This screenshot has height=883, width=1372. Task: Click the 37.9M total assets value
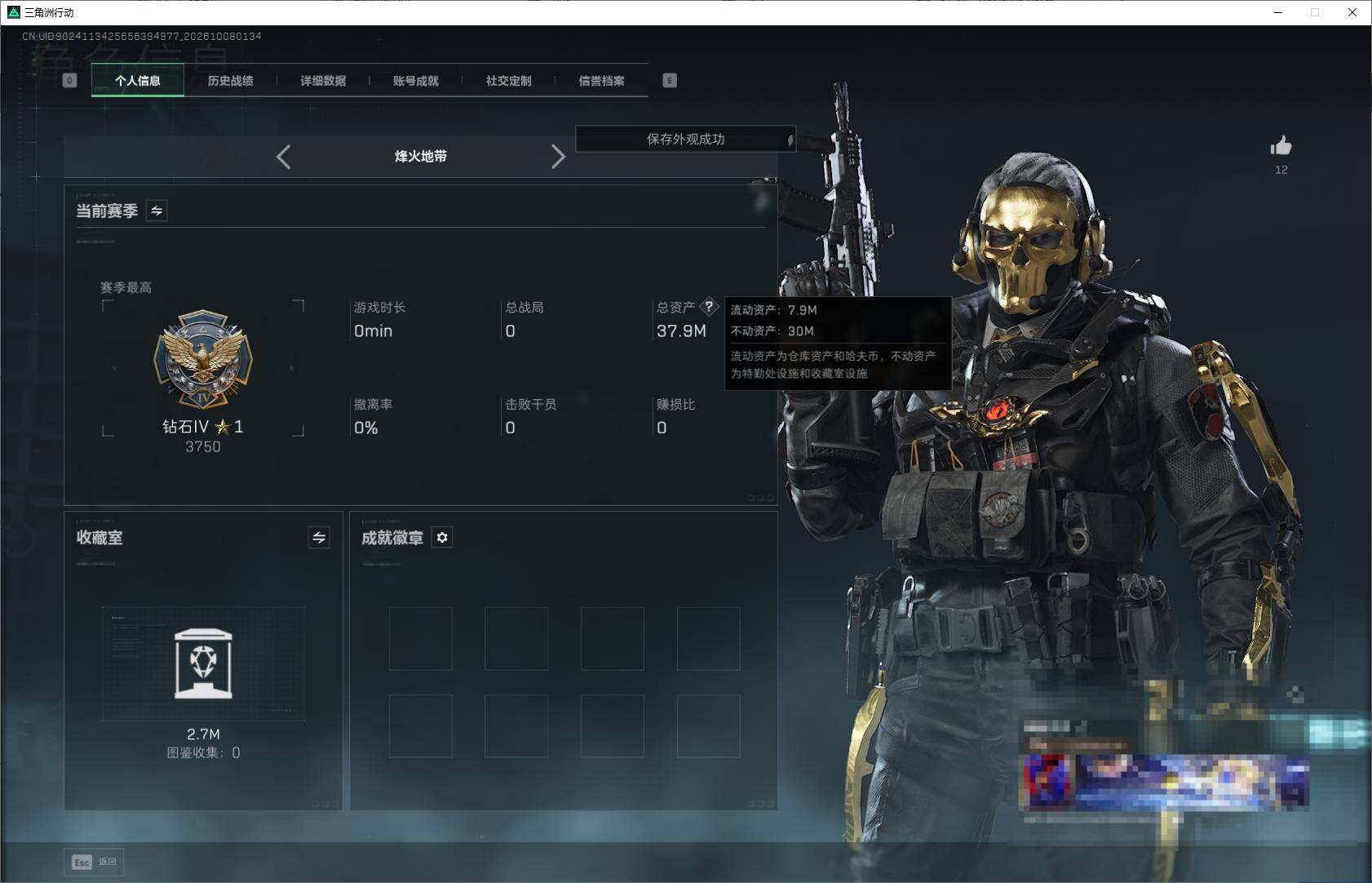point(681,331)
